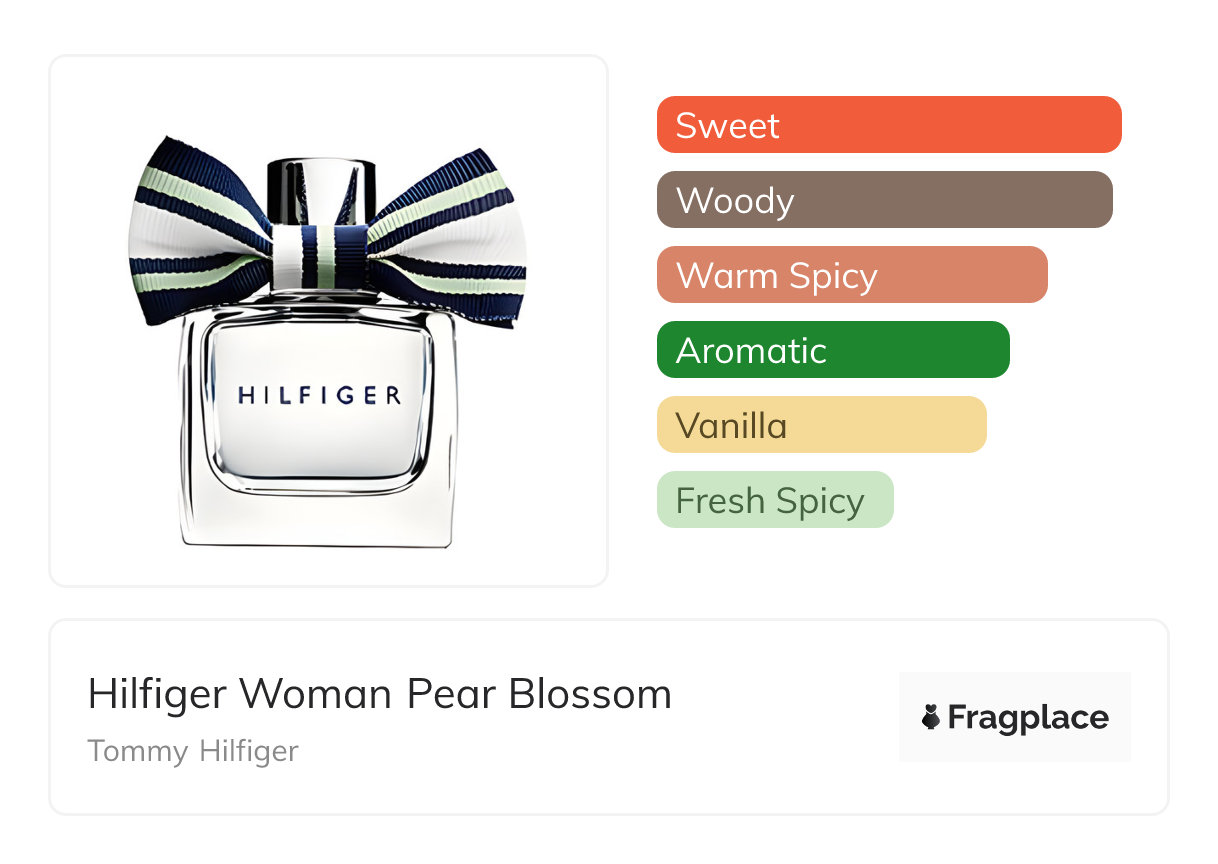This screenshot has width=1218, height=864.
Task: Click the HILFIGER label on the bottle
Action: tap(320, 396)
